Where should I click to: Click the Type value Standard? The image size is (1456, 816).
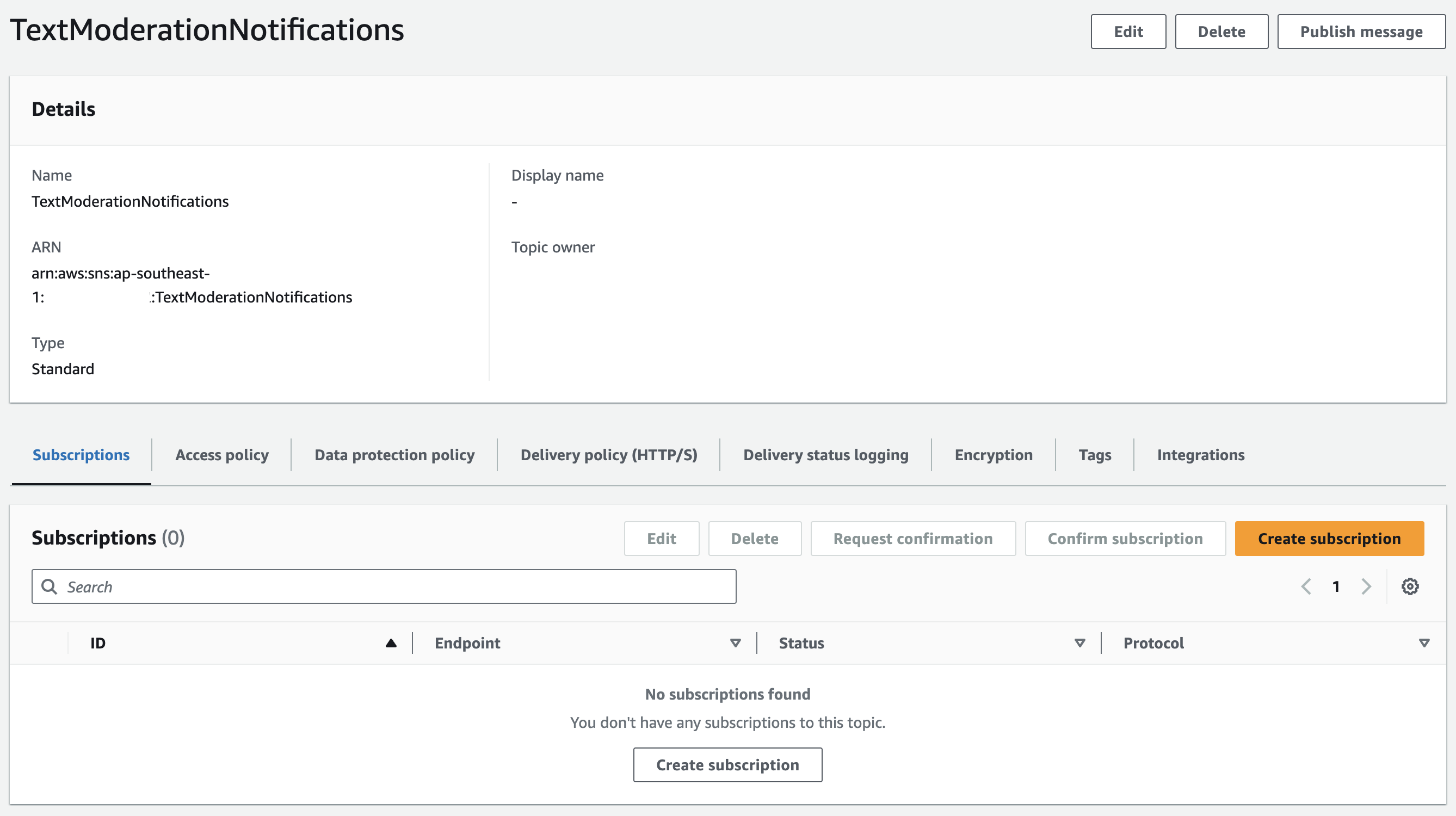click(63, 369)
